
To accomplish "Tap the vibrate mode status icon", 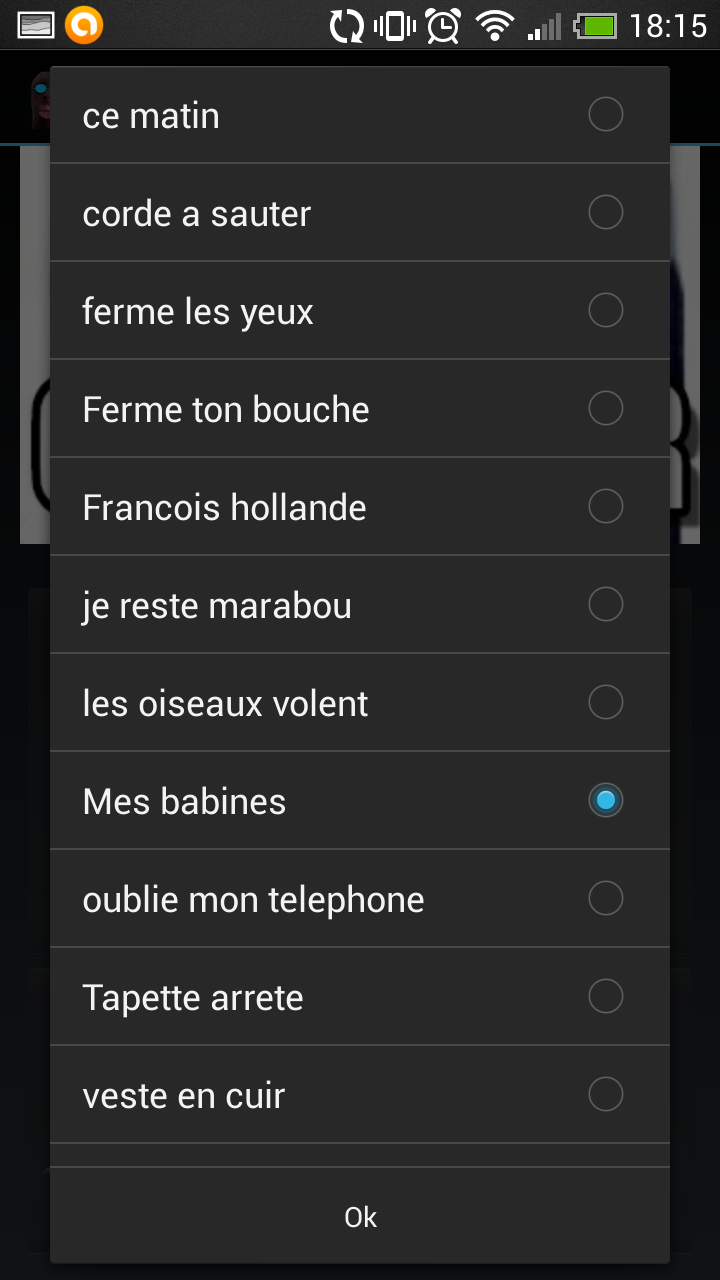I will point(395,26).
